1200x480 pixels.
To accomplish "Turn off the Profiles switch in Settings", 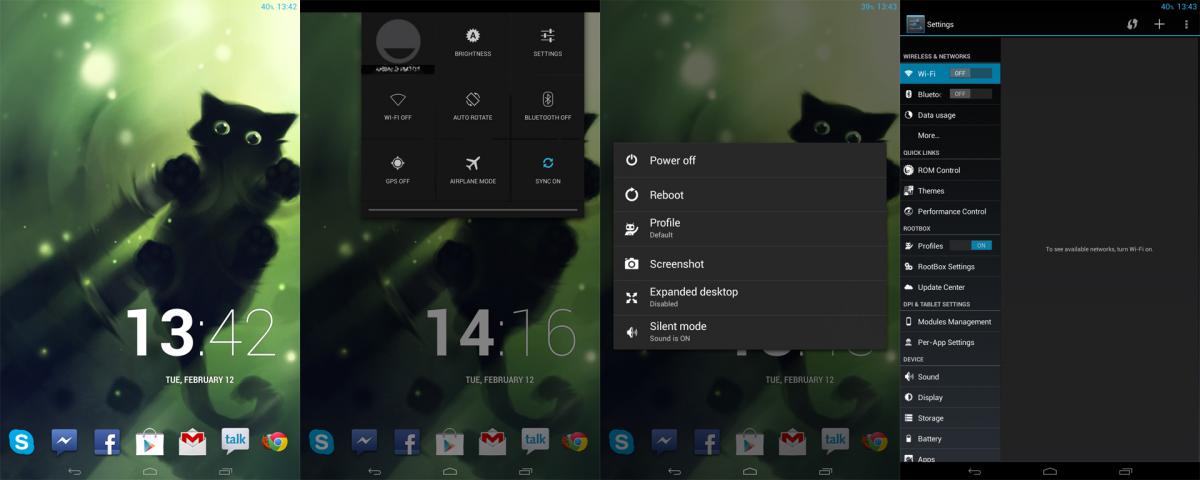I will [x=970, y=246].
